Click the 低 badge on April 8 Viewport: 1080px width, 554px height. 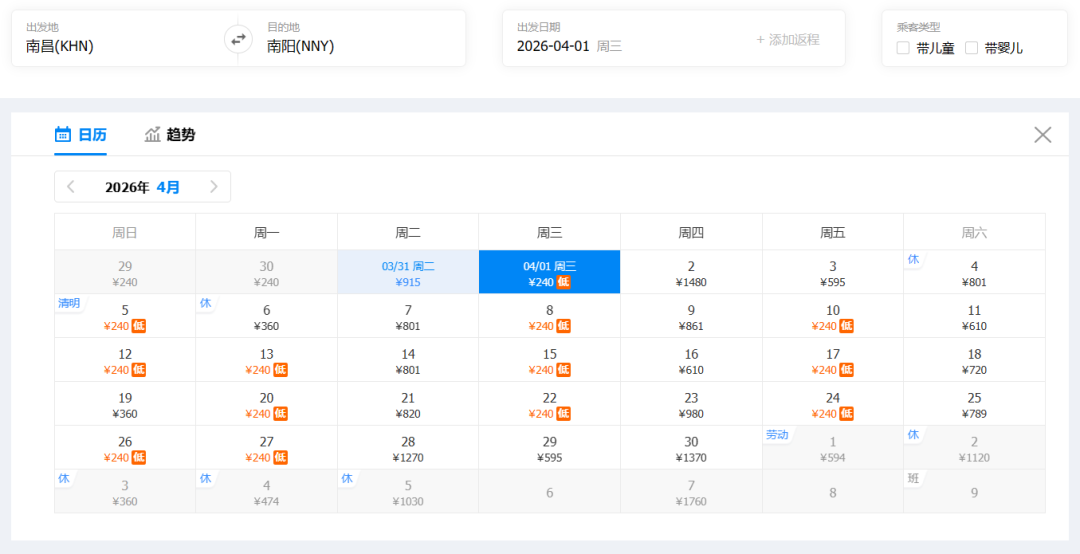[564, 326]
